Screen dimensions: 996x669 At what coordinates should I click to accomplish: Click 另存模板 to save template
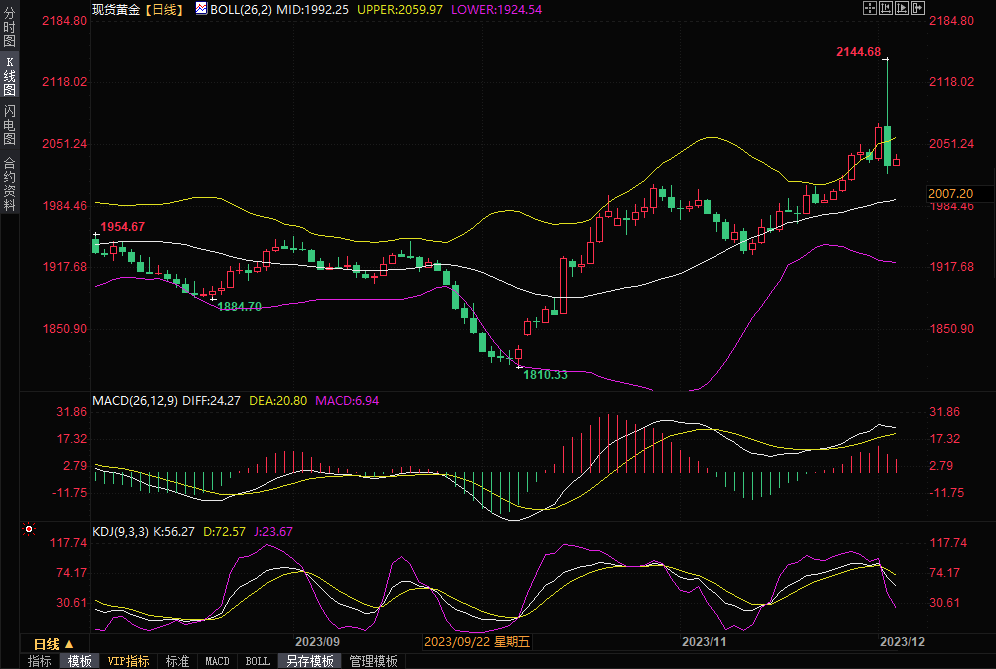click(x=309, y=661)
